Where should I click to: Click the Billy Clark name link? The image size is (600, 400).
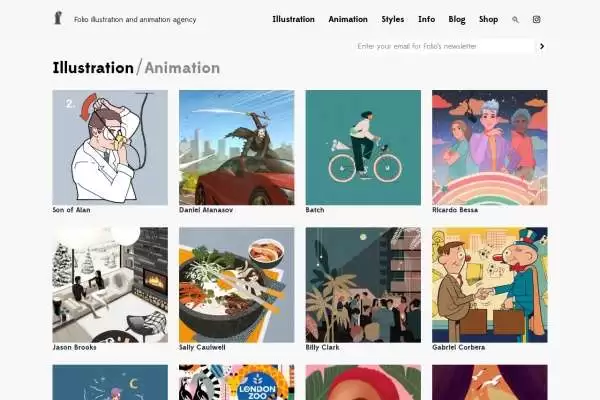pyautogui.click(x=323, y=347)
